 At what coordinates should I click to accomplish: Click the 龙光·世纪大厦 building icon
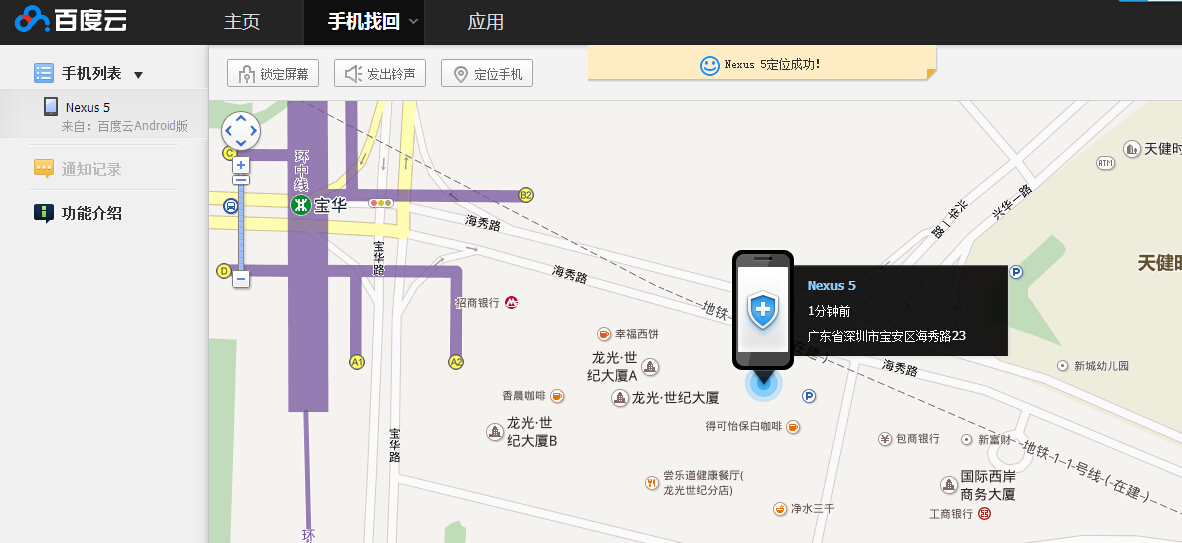(620, 397)
